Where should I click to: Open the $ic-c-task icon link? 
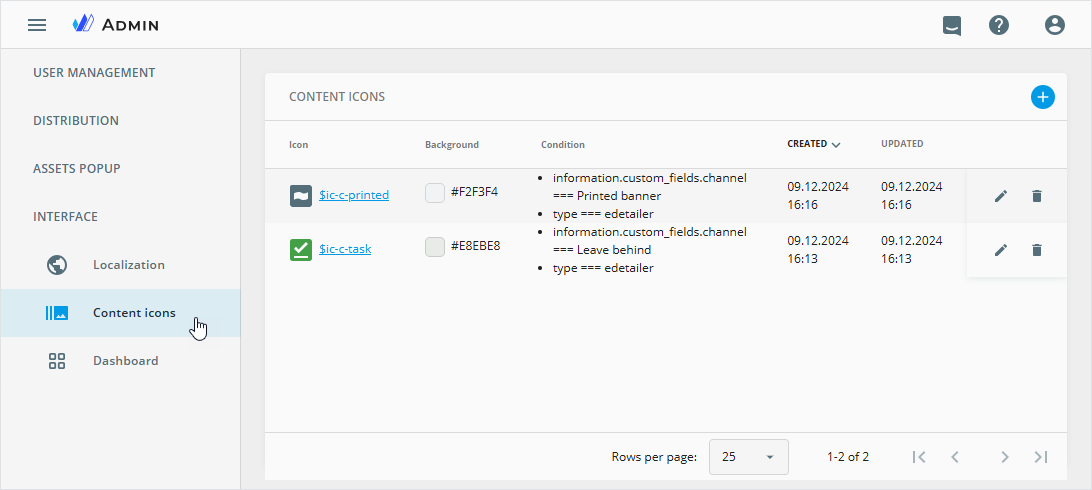(x=345, y=249)
